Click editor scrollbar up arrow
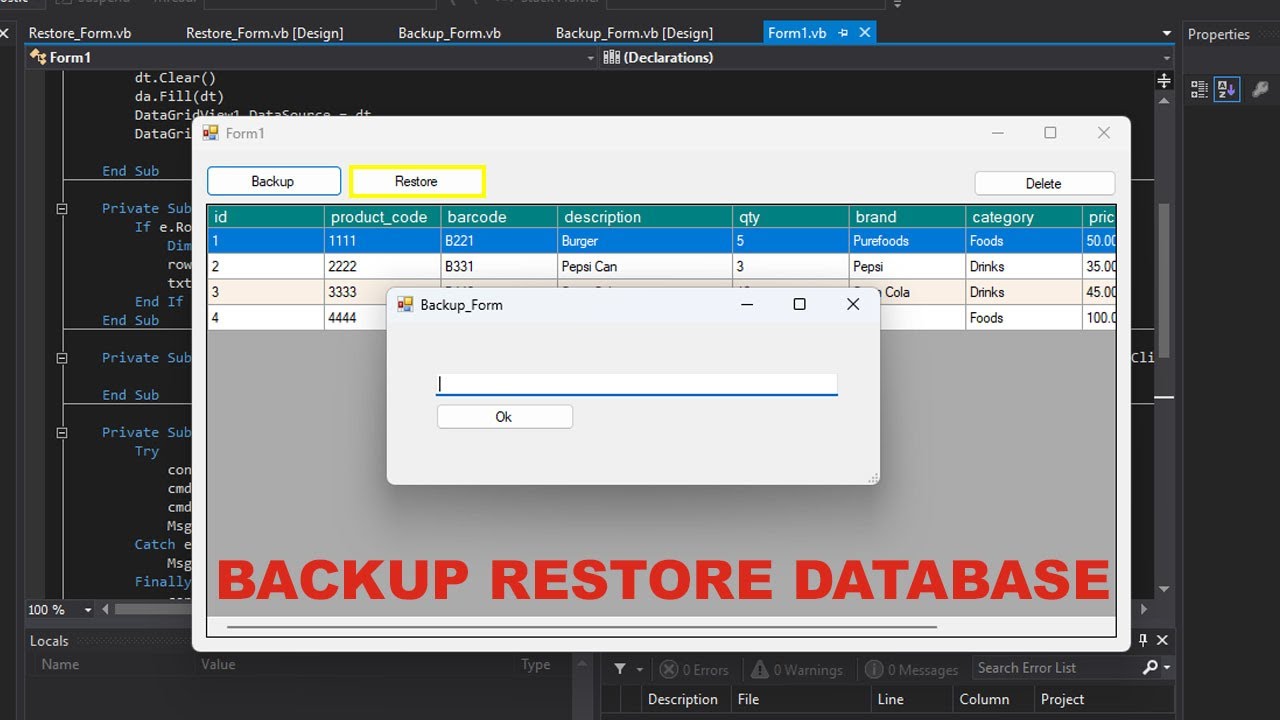 (x=1164, y=101)
